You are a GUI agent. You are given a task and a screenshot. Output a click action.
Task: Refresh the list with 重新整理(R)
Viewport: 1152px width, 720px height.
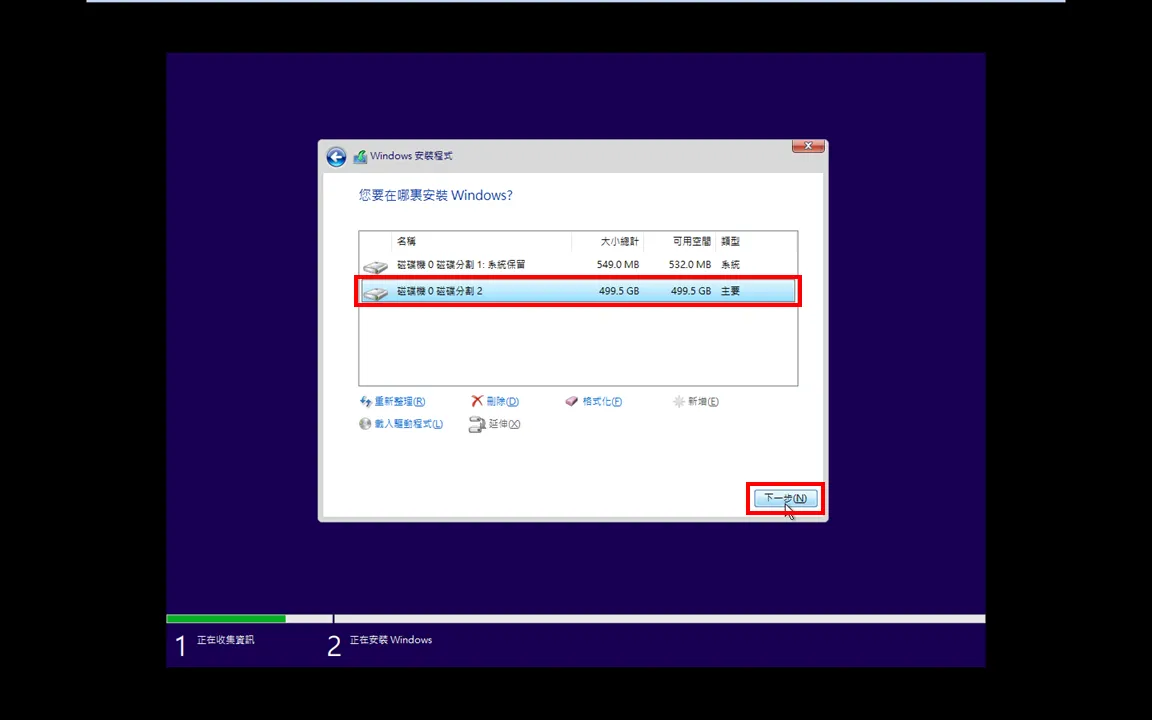click(400, 401)
